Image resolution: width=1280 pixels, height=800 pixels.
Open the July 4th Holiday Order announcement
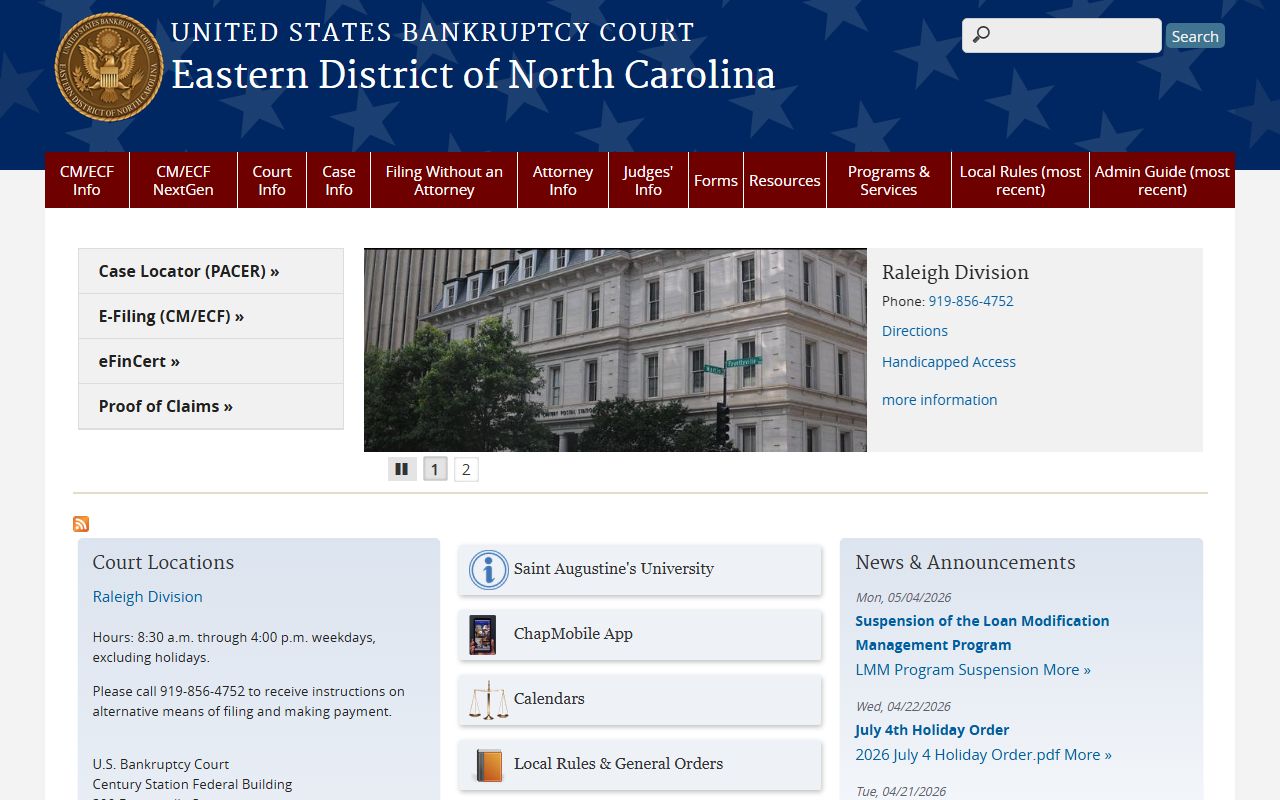click(x=932, y=730)
